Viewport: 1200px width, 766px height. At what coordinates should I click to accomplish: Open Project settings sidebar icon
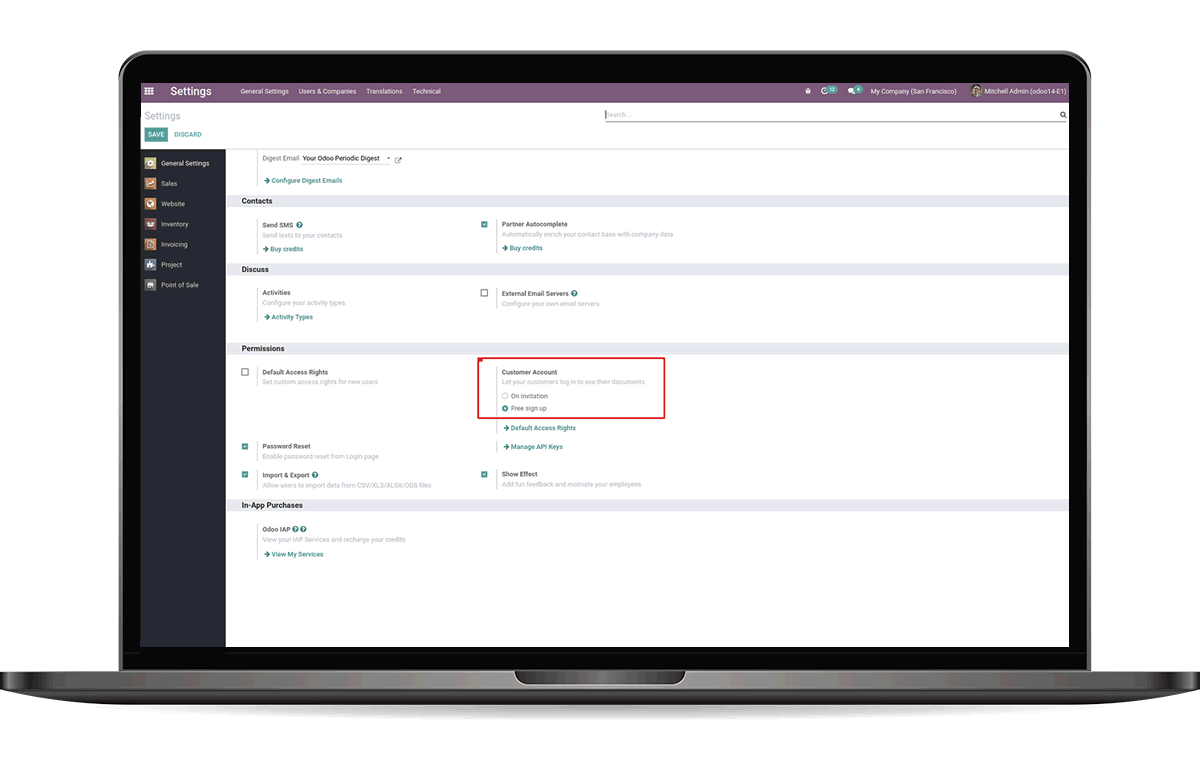(x=150, y=265)
